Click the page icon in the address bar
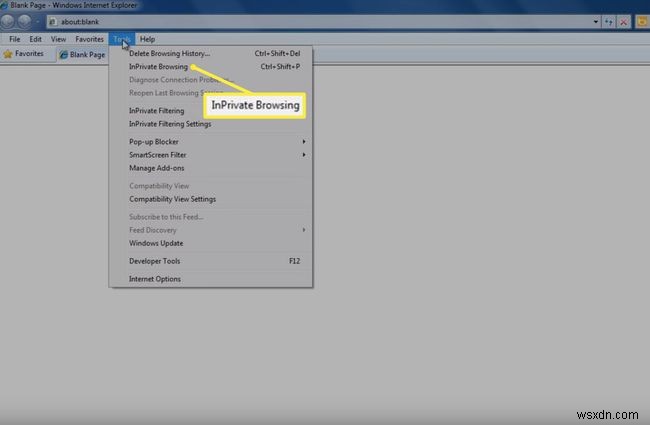The height and width of the screenshot is (425, 650). tap(53, 22)
